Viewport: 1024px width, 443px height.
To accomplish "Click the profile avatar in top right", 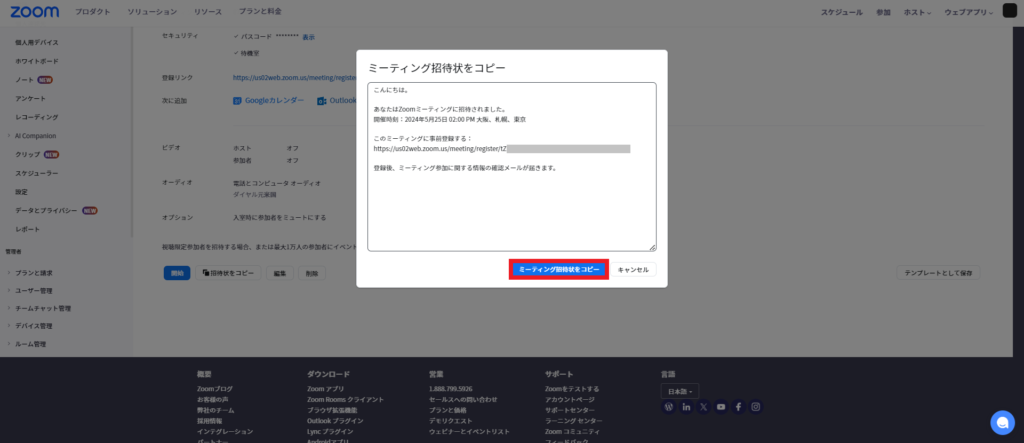I will pos(1008,12).
